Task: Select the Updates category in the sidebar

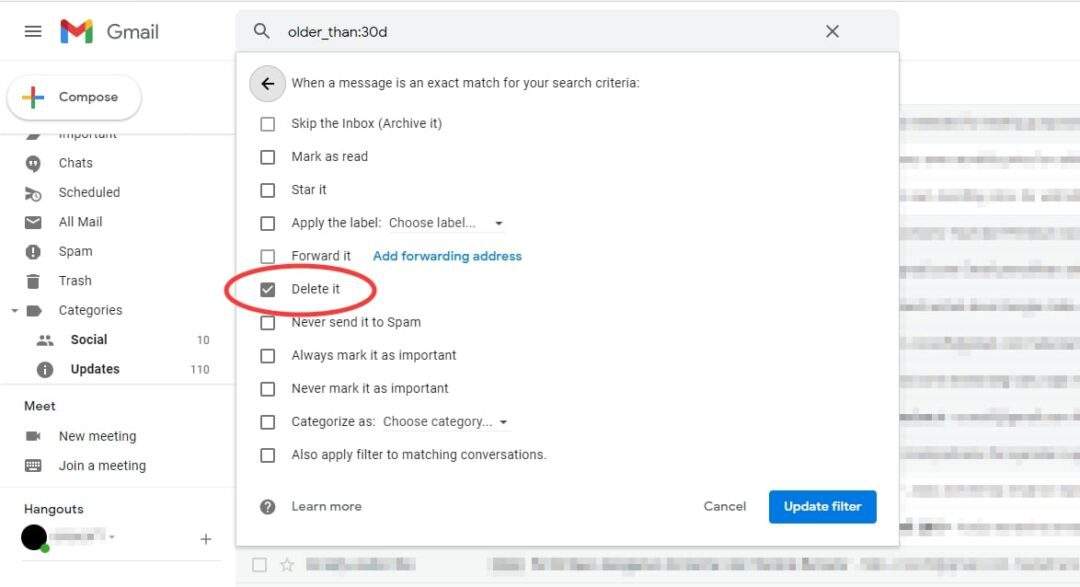Action: pyautogui.click(x=94, y=368)
